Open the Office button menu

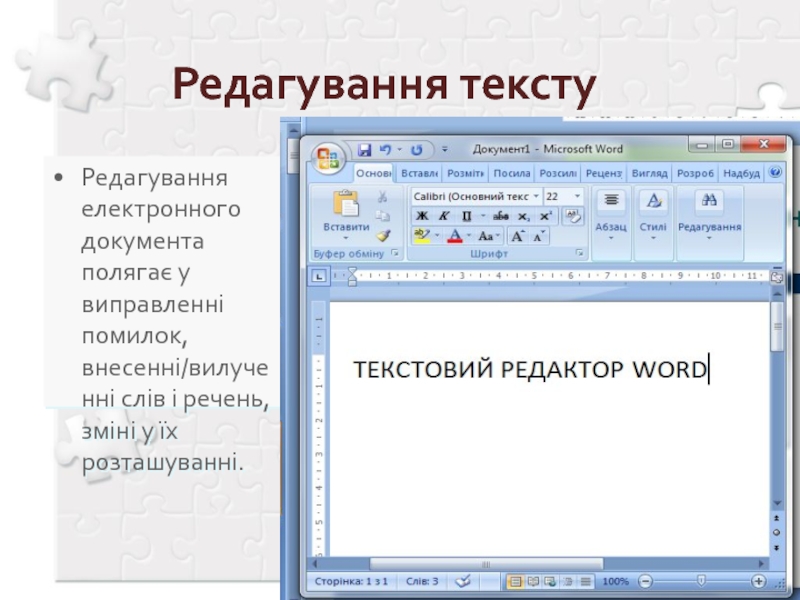click(328, 157)
